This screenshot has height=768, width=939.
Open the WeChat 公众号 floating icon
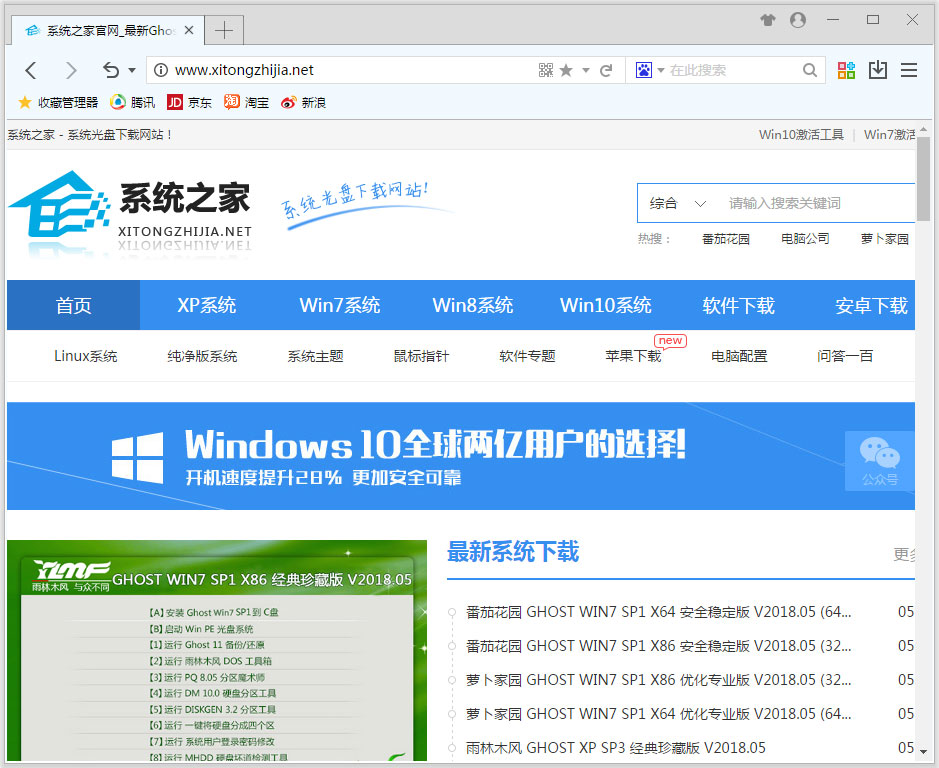(x=879, y=461)
